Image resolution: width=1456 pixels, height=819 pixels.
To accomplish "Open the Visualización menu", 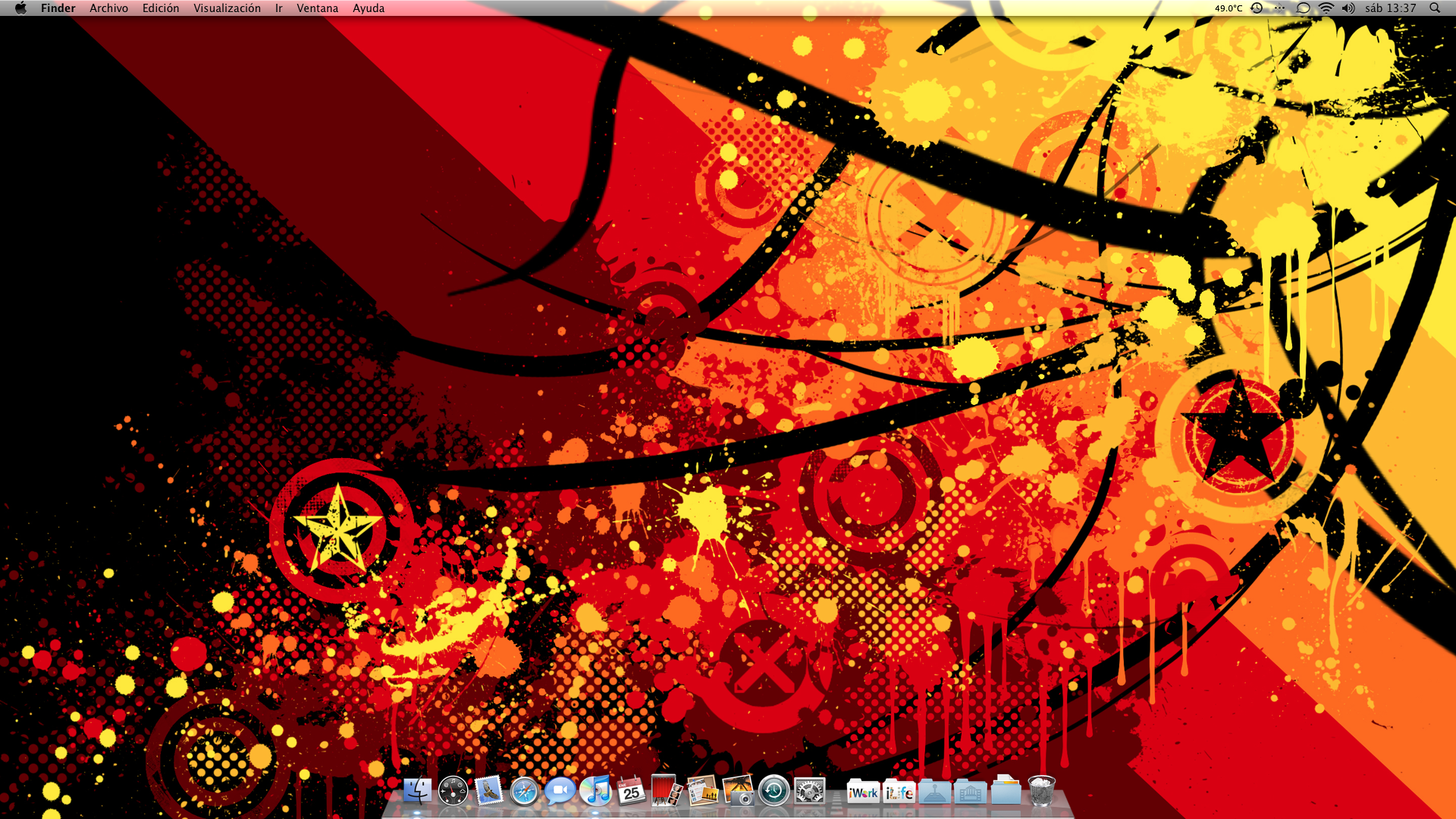I will pos(227,8).
